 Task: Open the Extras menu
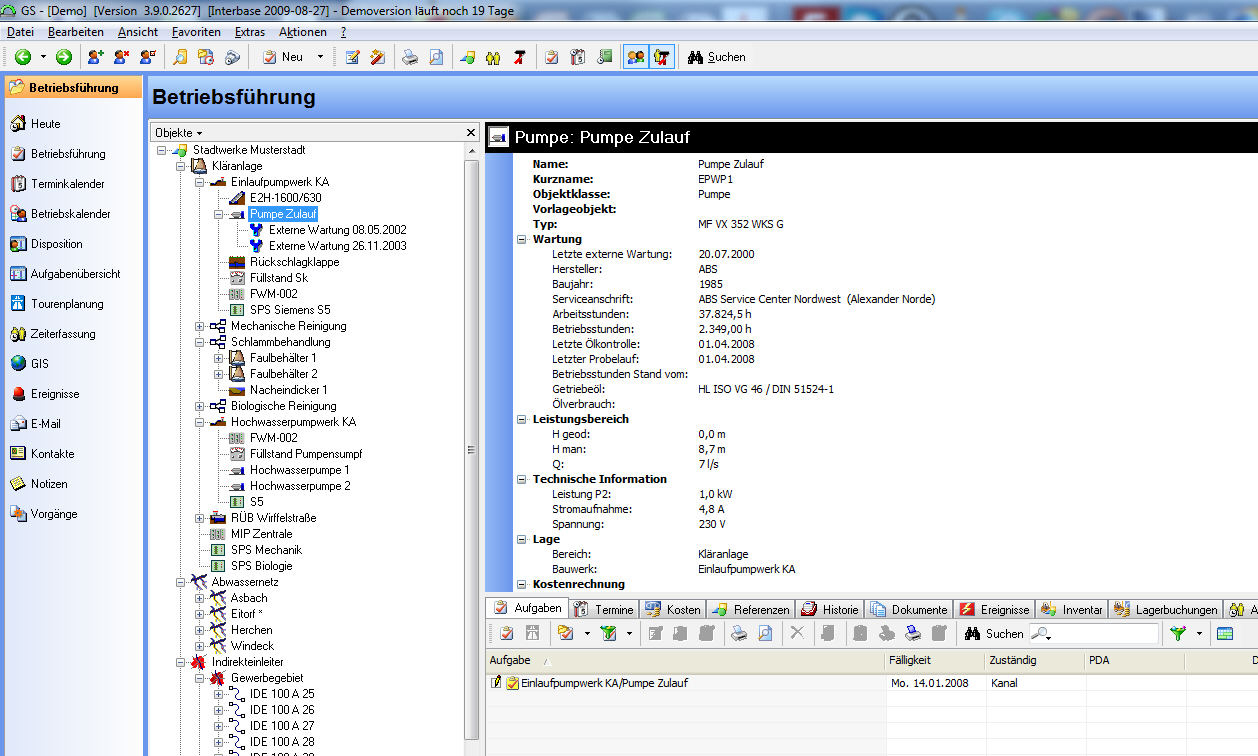[249, 32]
